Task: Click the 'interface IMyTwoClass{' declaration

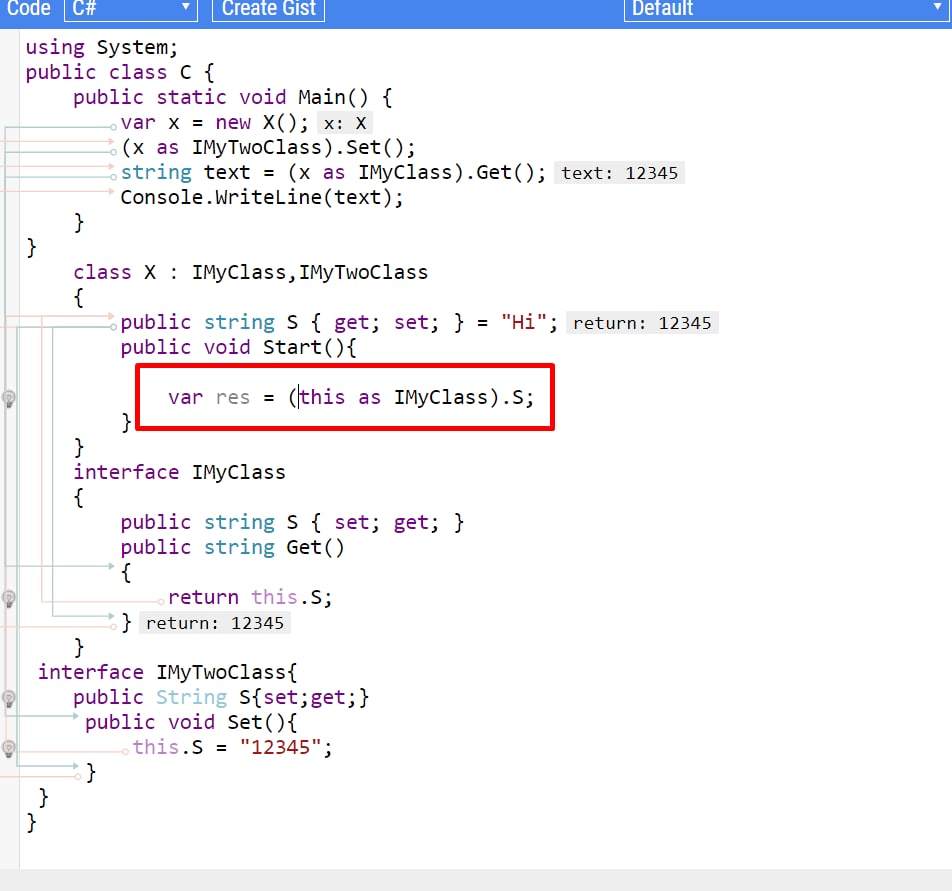Action: click(168, 672)
